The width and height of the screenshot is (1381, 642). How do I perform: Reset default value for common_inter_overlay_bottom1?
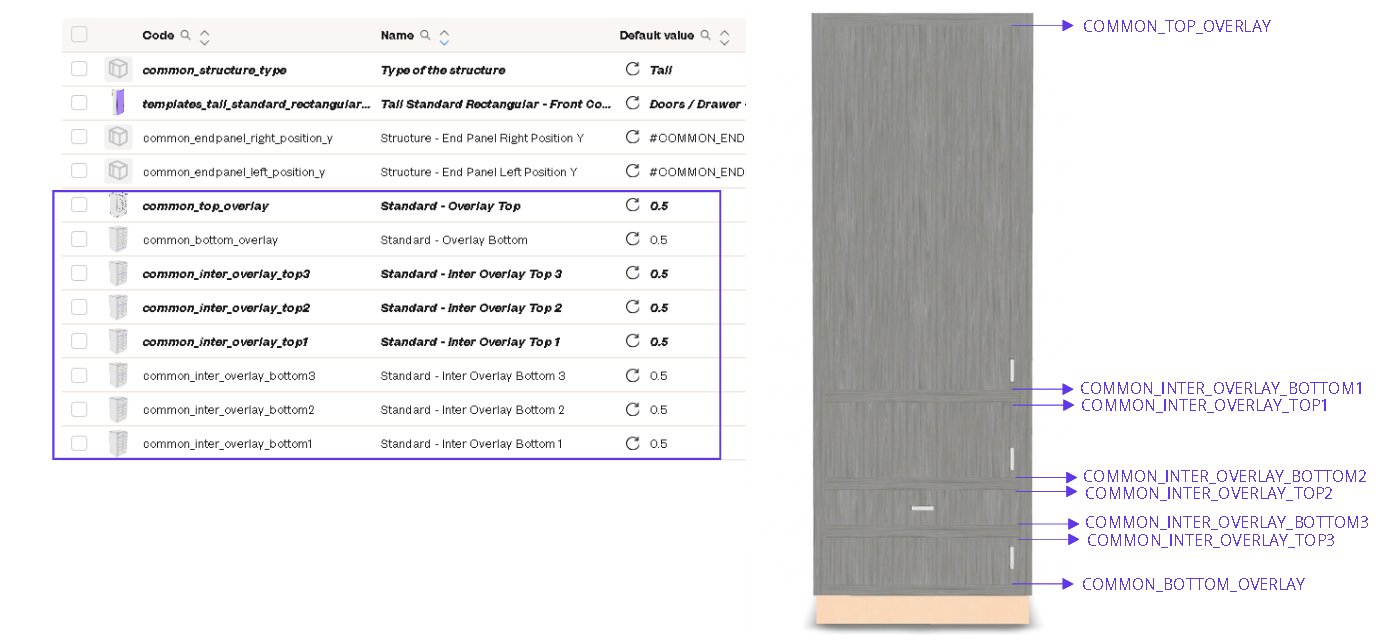pos(632,443)
